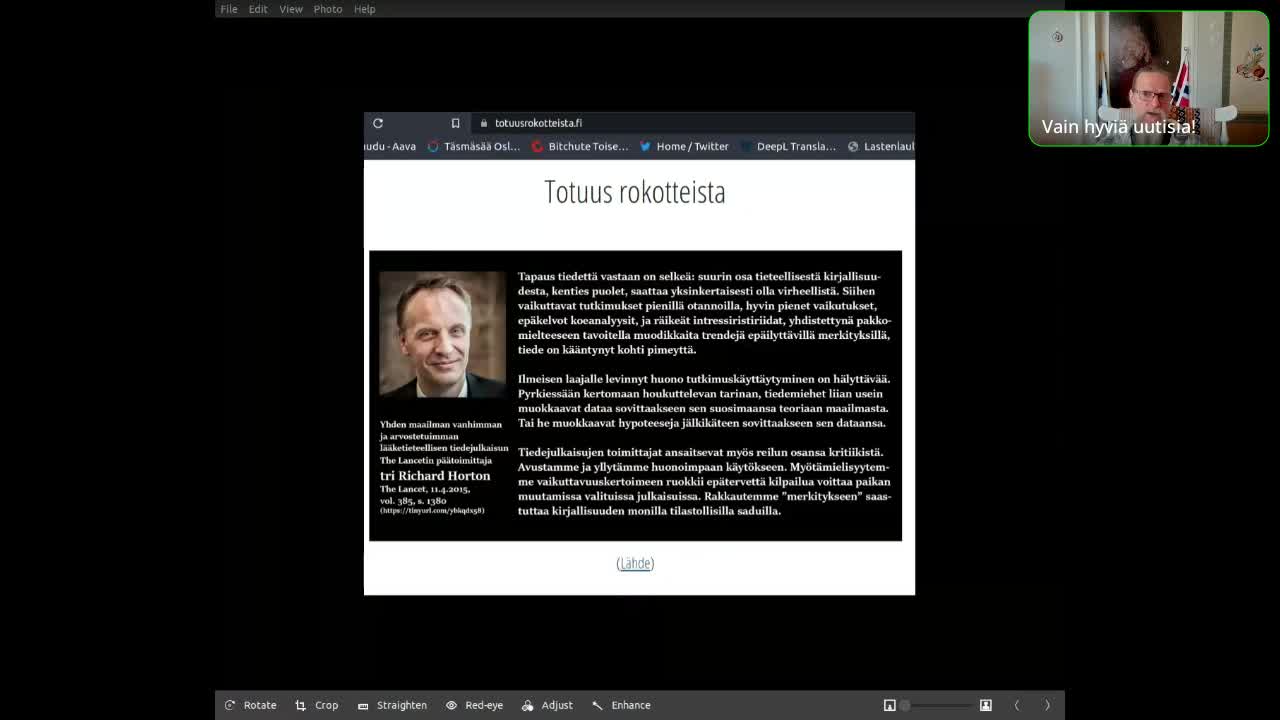Click the zoom-out small image icon
The width and height of the screenshot is (1280, 720).
[889, 705]
